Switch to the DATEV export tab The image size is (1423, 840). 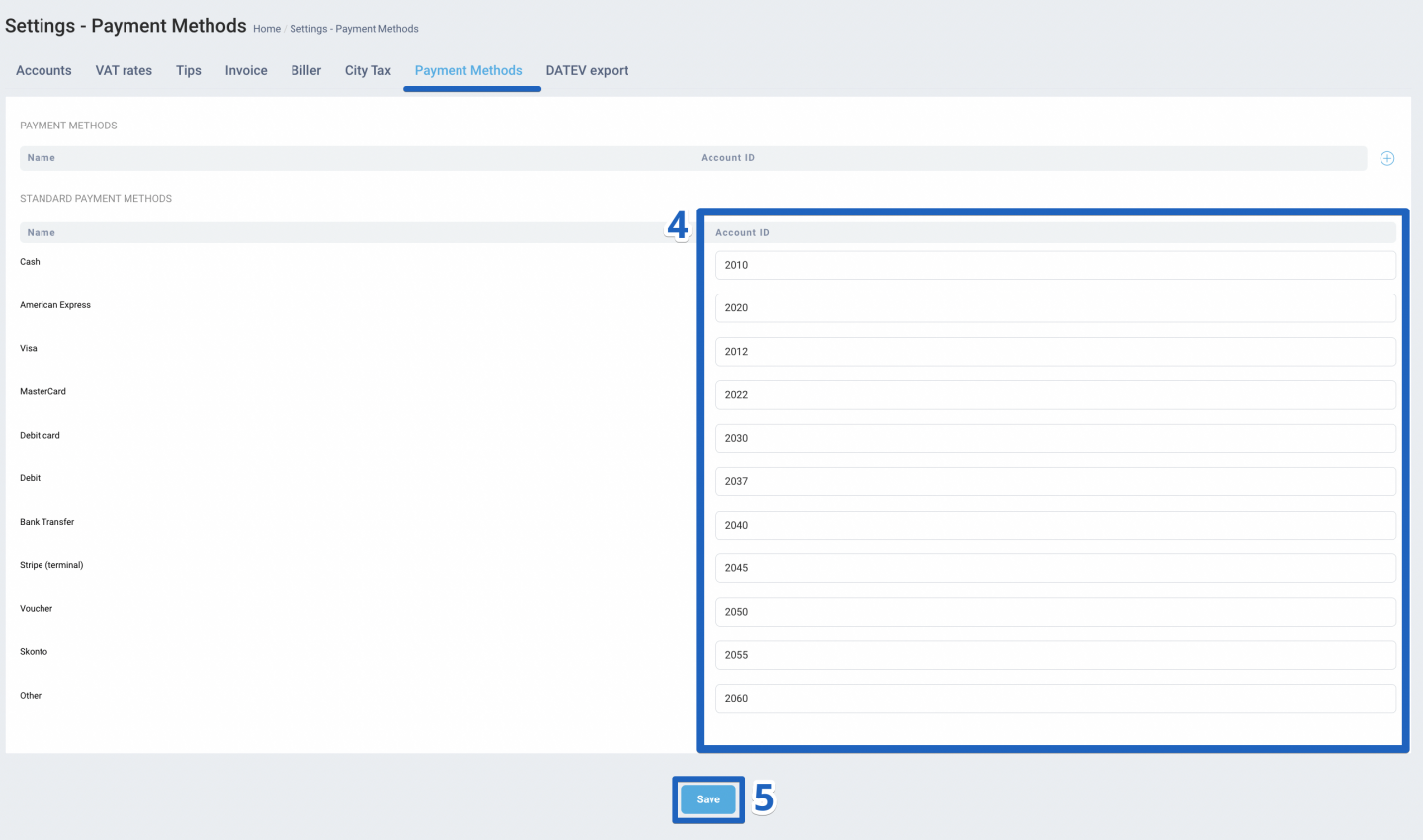coord(587,71)
